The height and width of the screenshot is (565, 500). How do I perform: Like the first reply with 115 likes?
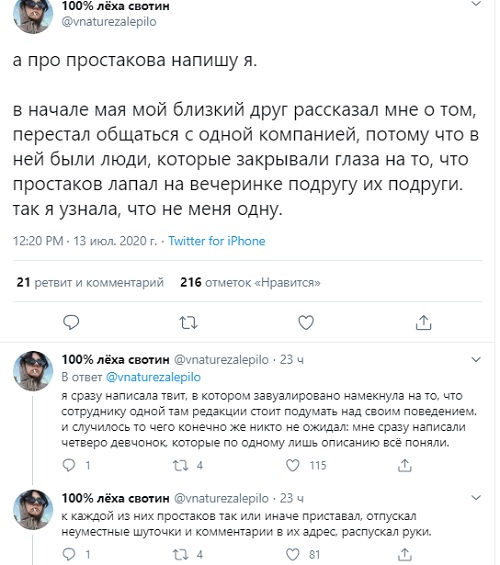point(292,465)
